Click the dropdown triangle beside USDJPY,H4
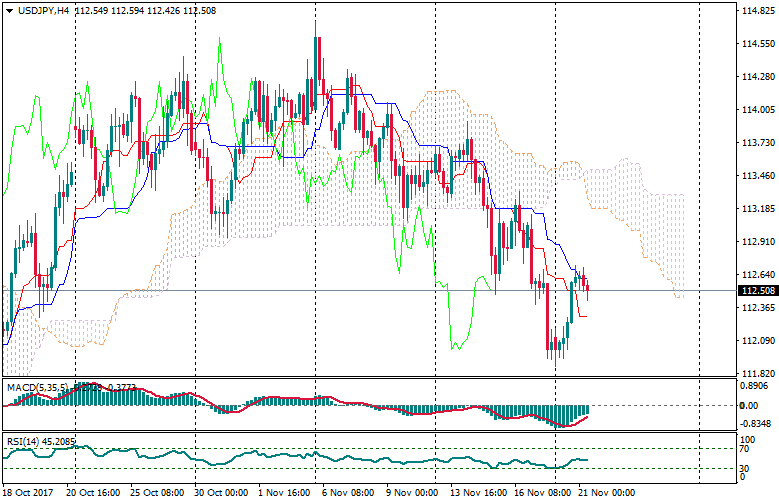Viewport: 779px width, 504px height. pyautogui.click(x=9, y=10)
